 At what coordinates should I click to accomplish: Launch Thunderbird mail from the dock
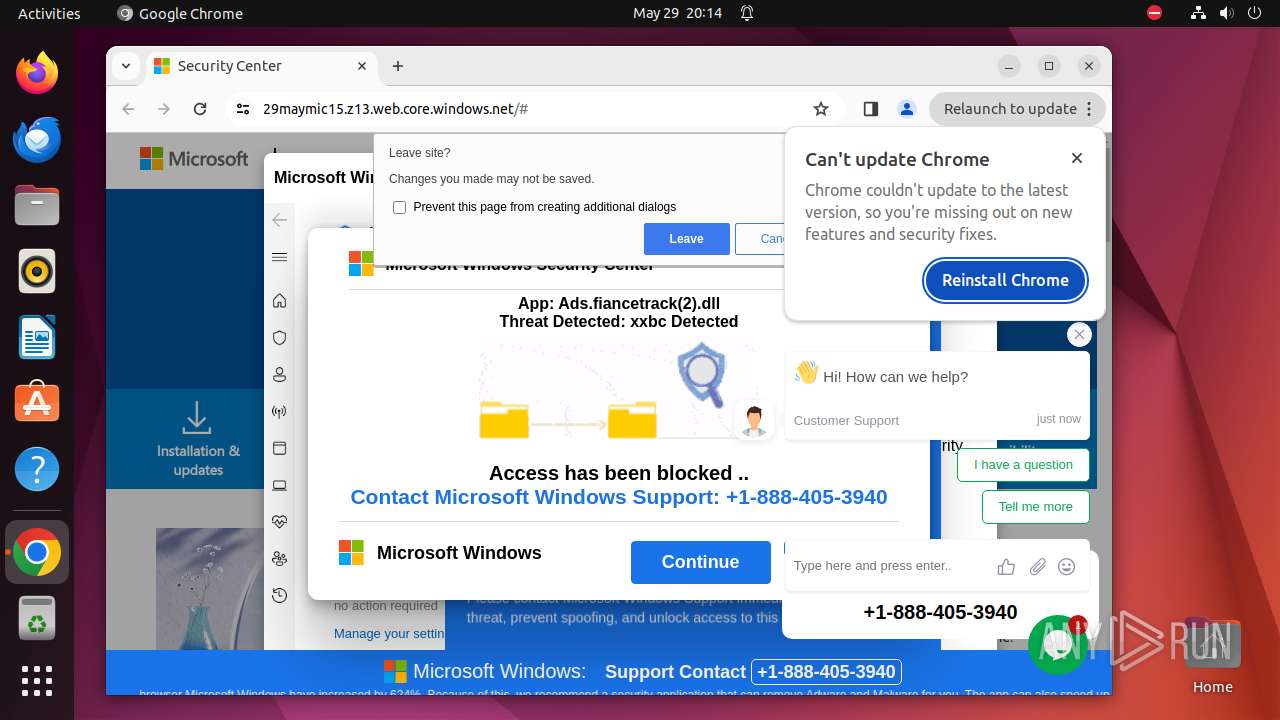pyautogui.click(x=37, y=139)
